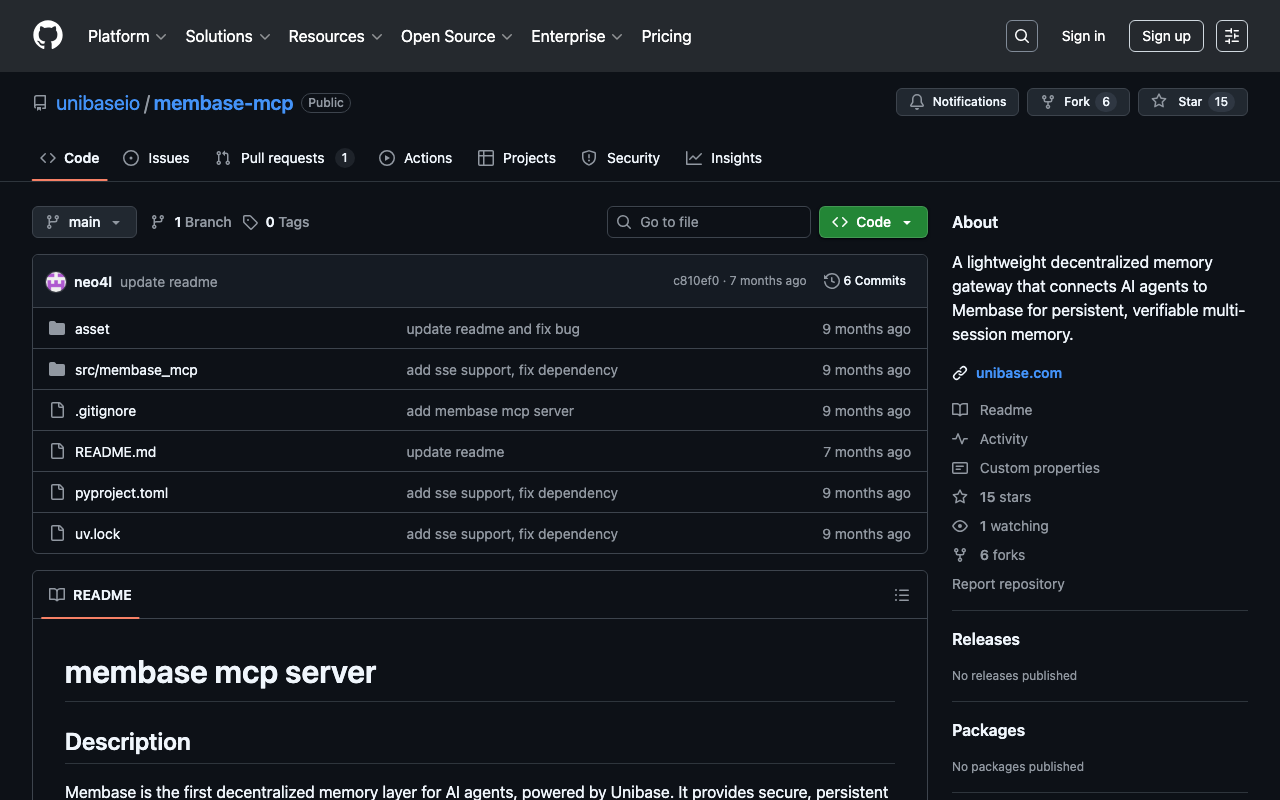Click the Notifications bell button

click(x=957, y=102)
